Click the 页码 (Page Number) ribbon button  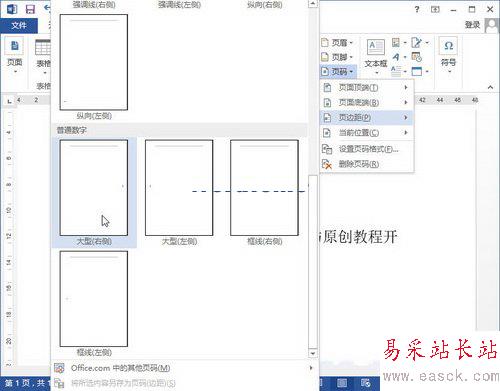pos(337,71)
